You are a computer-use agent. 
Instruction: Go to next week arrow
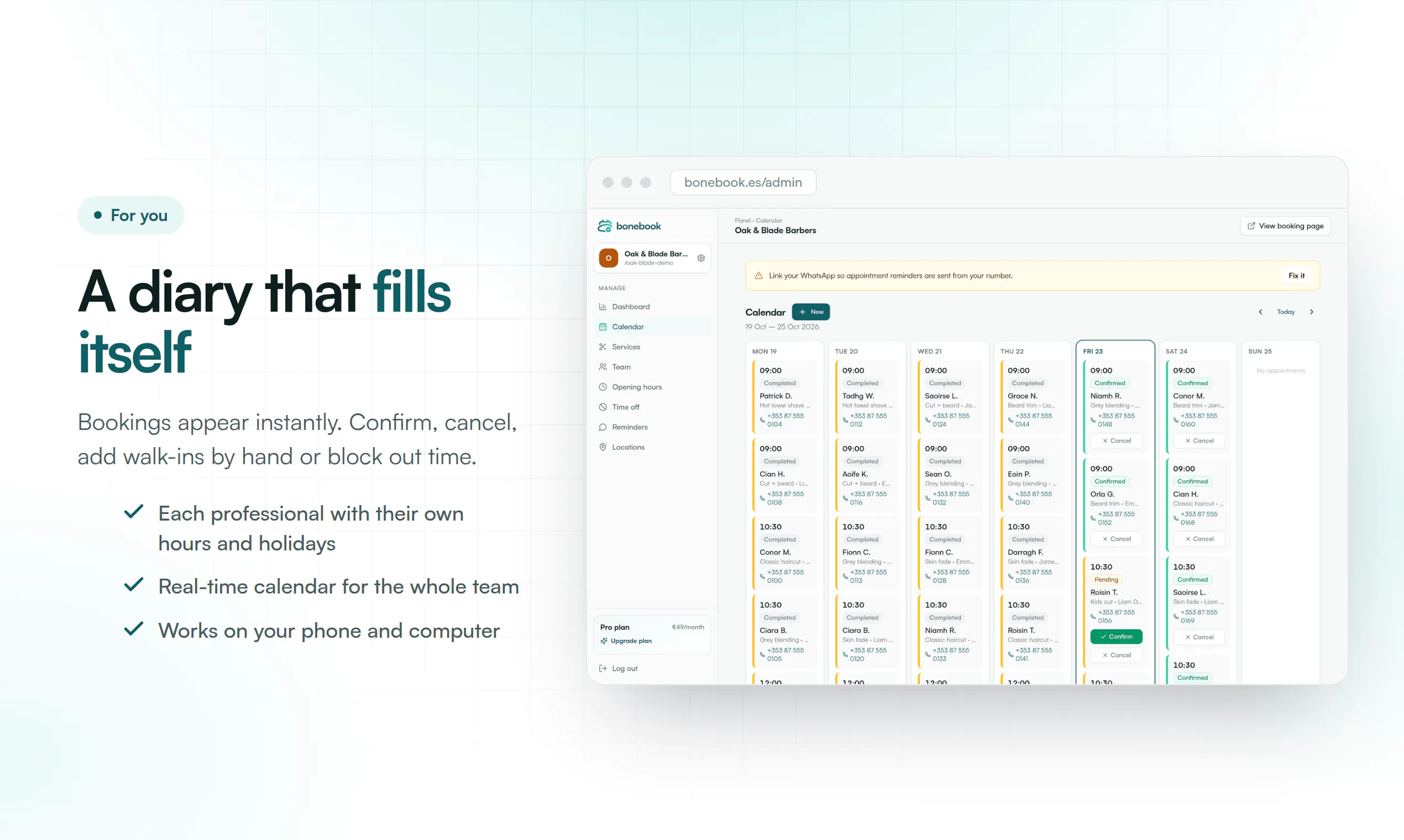pos(1311,312)
